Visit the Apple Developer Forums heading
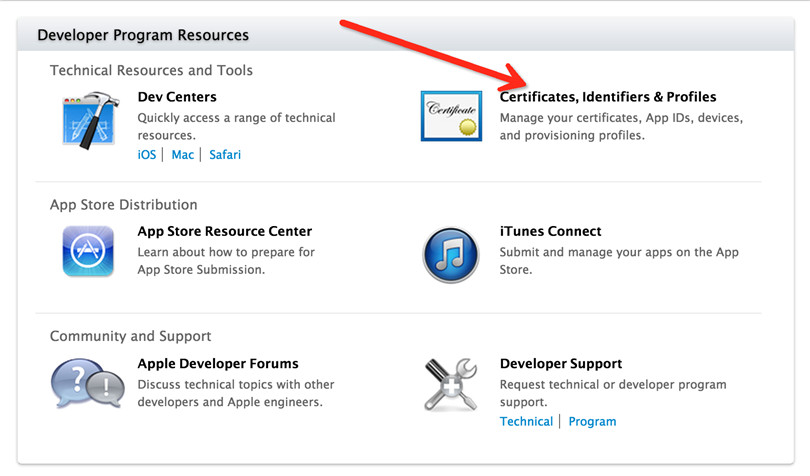Image resolution: width=810 pixels, height=476 pixels. 218,363
